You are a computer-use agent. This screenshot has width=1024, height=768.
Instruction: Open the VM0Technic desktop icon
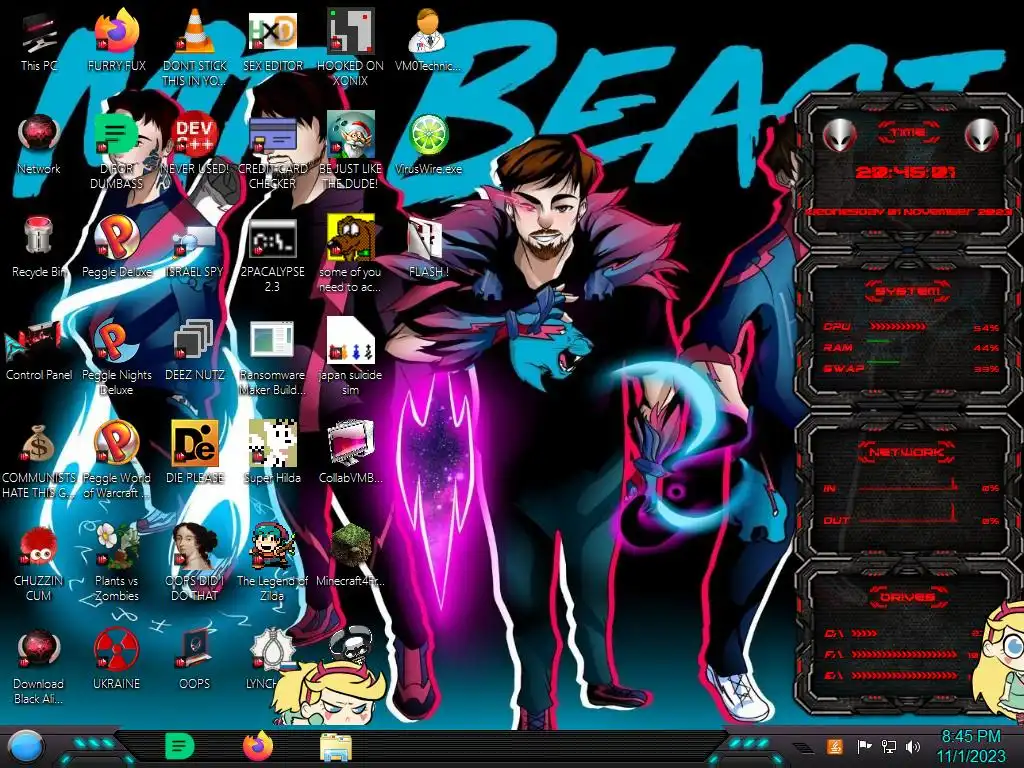[428, 31]
